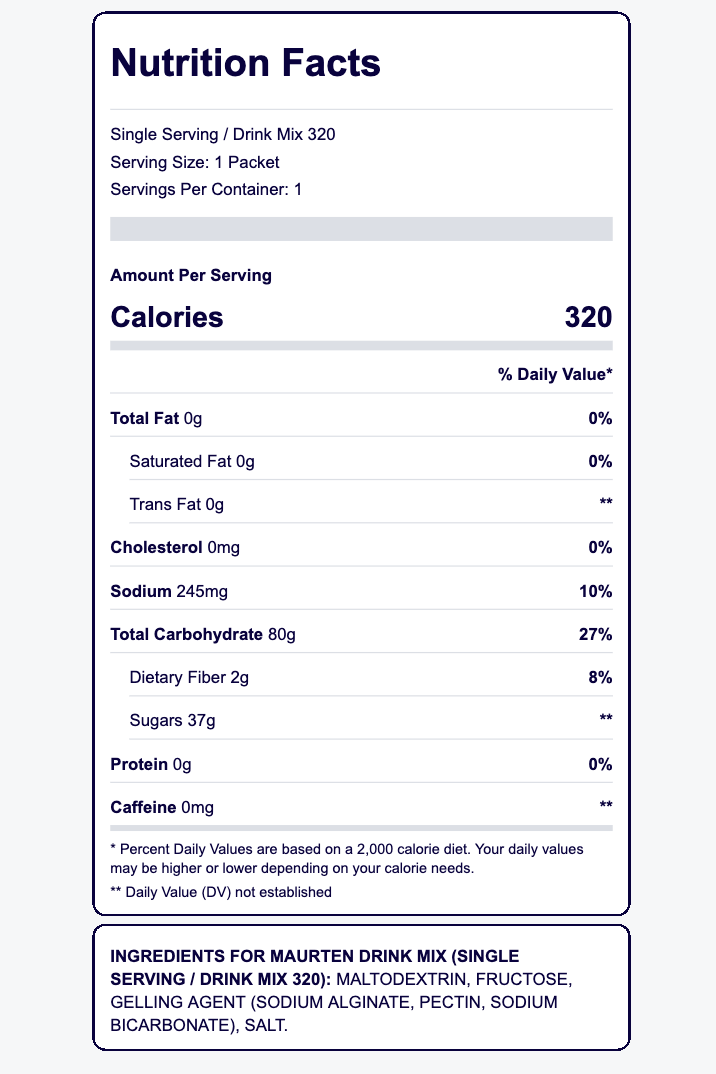Screen dimensions: 716x1074
Task: Click the Sugars 37g row label
Action: pos(173,720)
